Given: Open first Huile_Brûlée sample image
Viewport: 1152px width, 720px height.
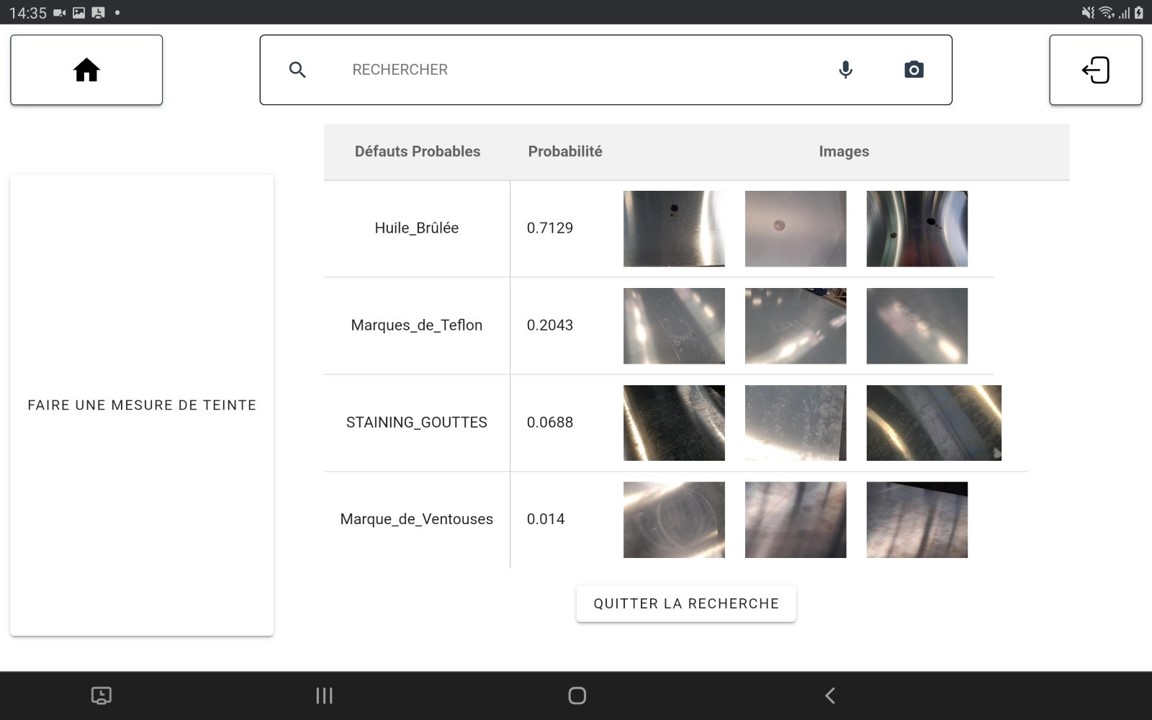Looking at the screenshot, I should pos(674,229).
